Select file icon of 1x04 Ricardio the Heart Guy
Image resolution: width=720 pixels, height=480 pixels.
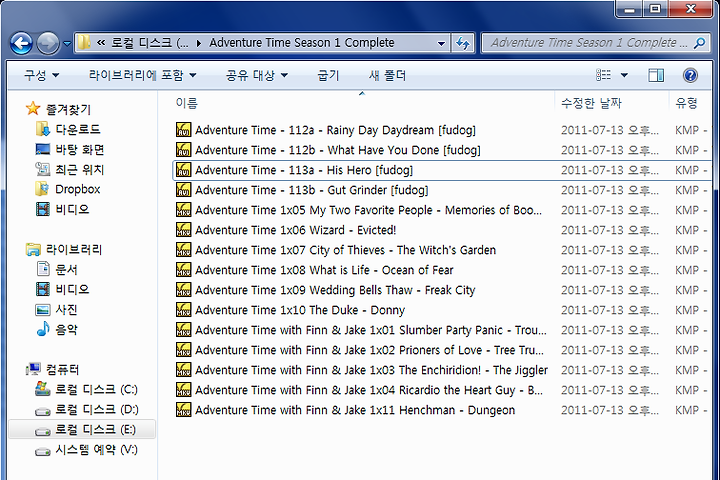tap(183, 390)
